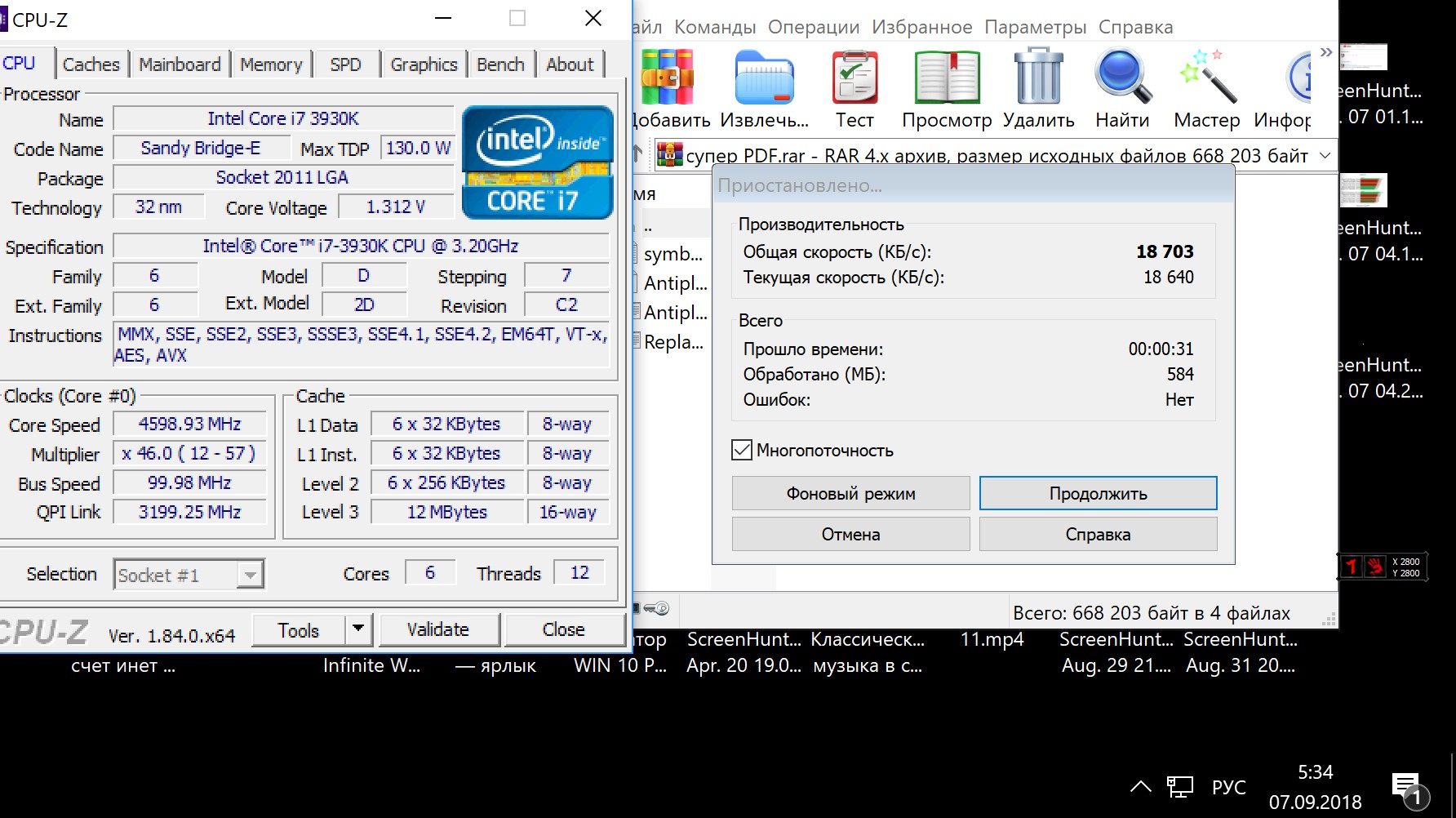
Task: Open the Просмотр (View) book icon
Action: tap(947, 78)
